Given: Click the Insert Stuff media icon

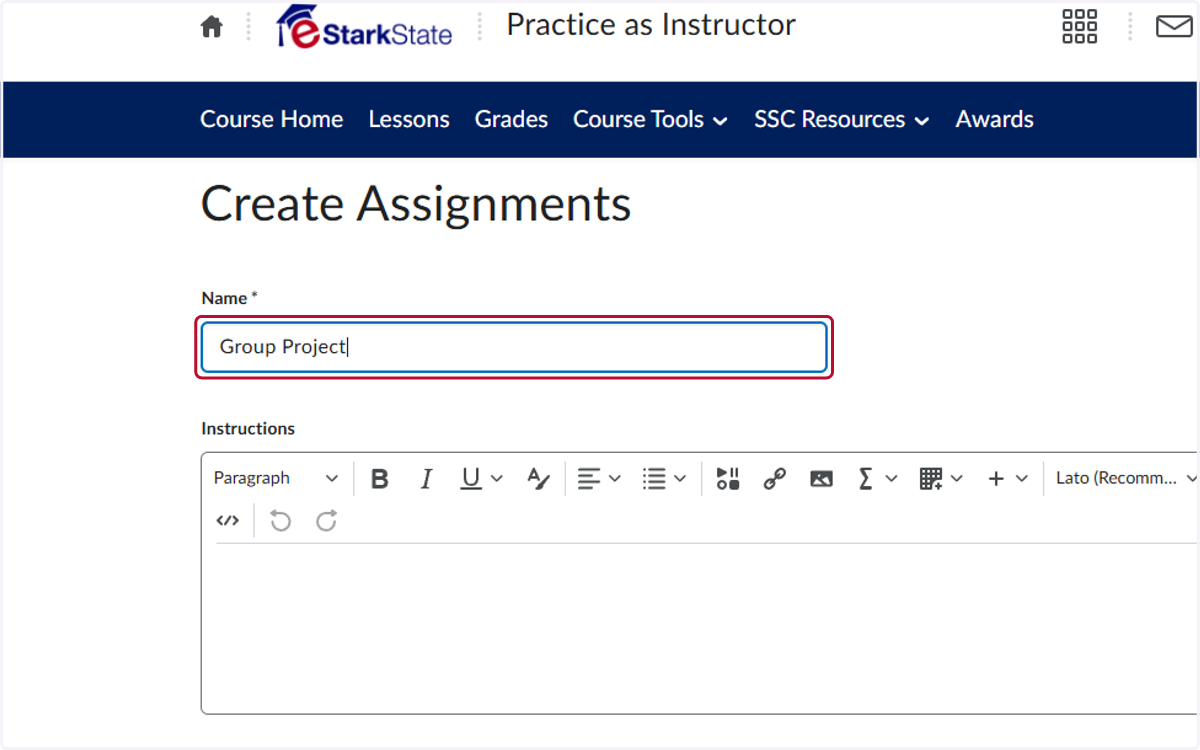Looking at the screenshot, I should click(x=728, y=479).
